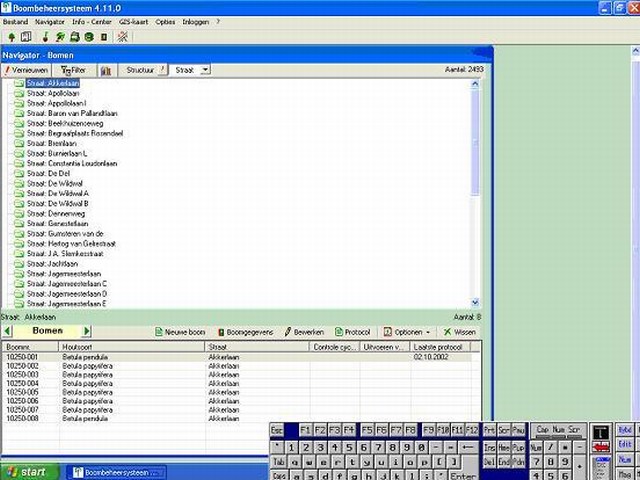This screenshot has height=480, width=640.
Task: Open Boomgegevens for the selected tree
Action: coord(245,332)
